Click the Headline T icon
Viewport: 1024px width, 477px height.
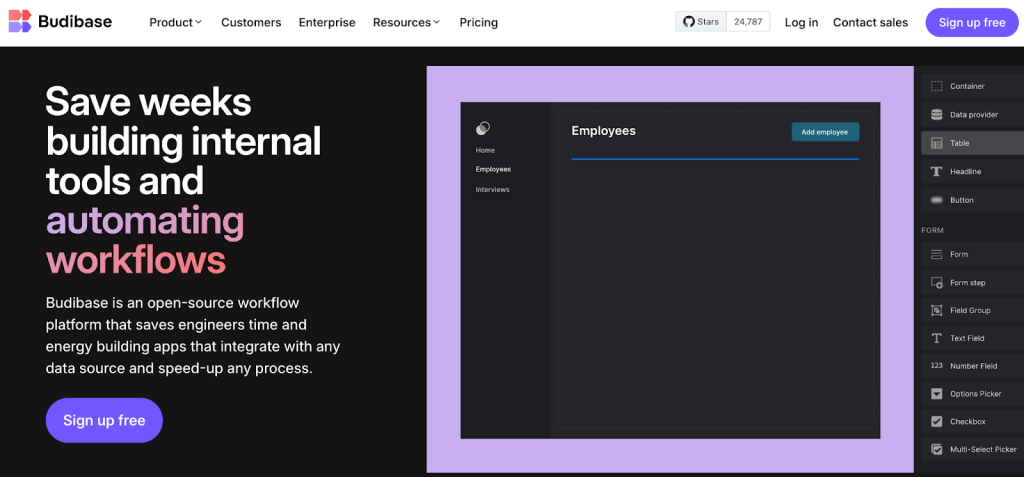tap(936, 171)
